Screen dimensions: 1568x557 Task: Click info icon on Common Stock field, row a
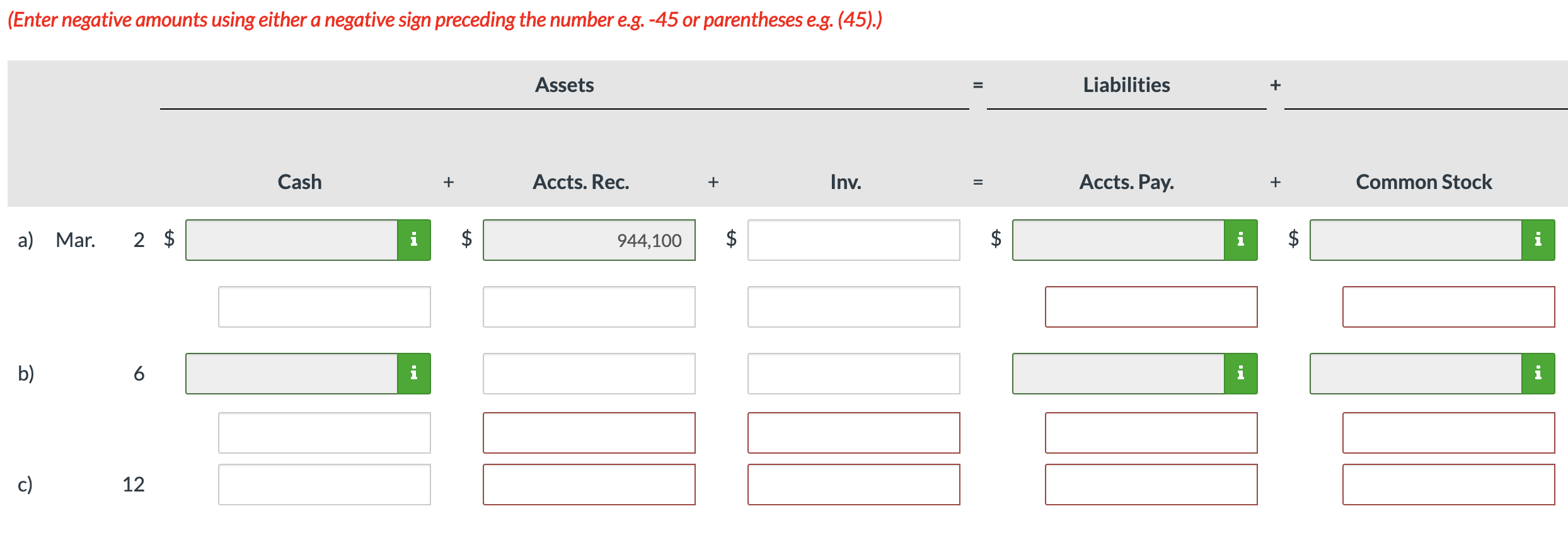click(x=1538, y=240)
